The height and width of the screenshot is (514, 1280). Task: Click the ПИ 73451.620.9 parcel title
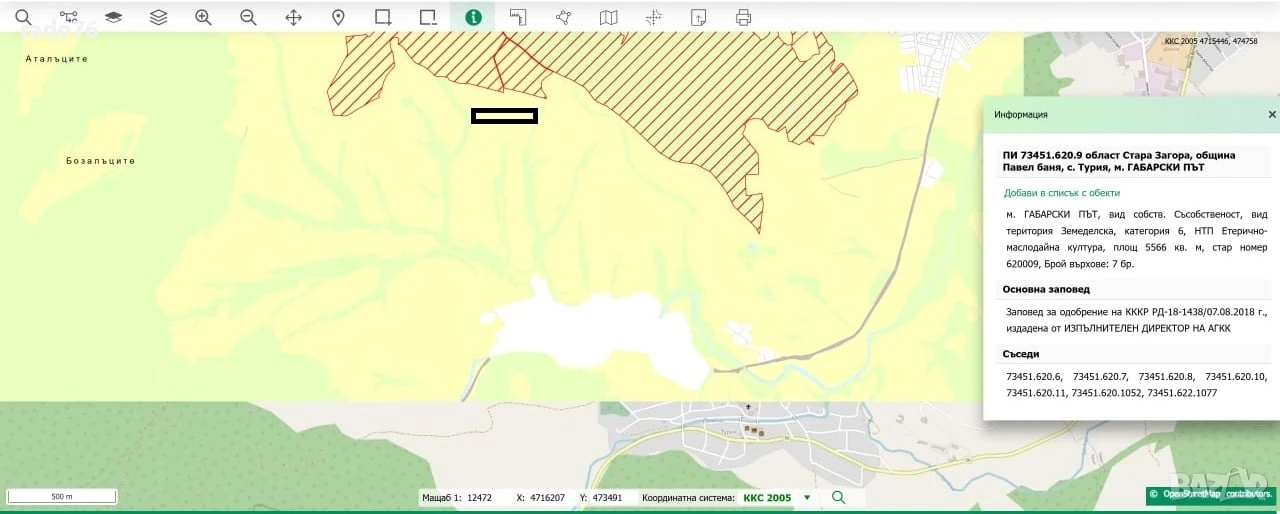1119,161
